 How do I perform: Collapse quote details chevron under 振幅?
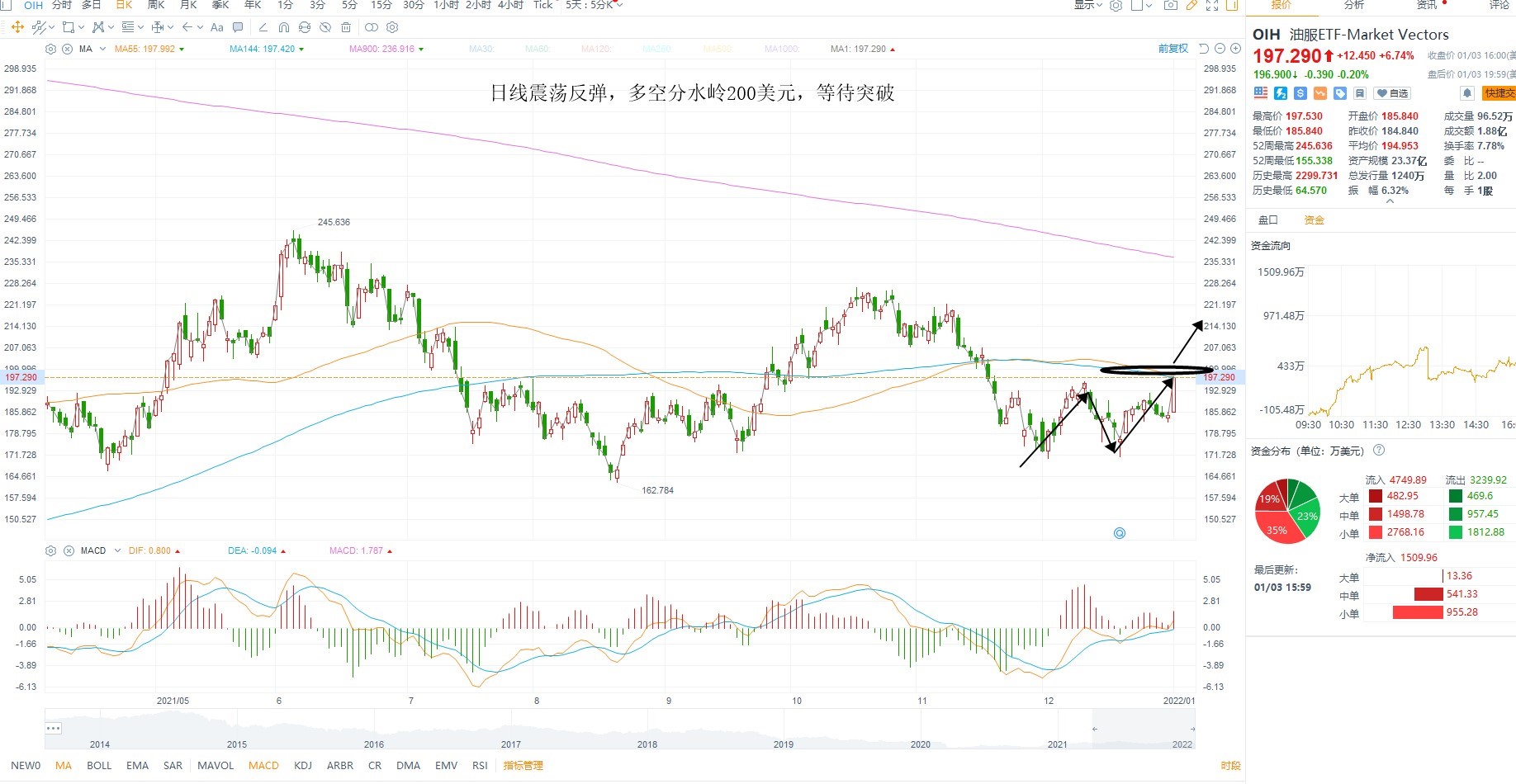1390,201
